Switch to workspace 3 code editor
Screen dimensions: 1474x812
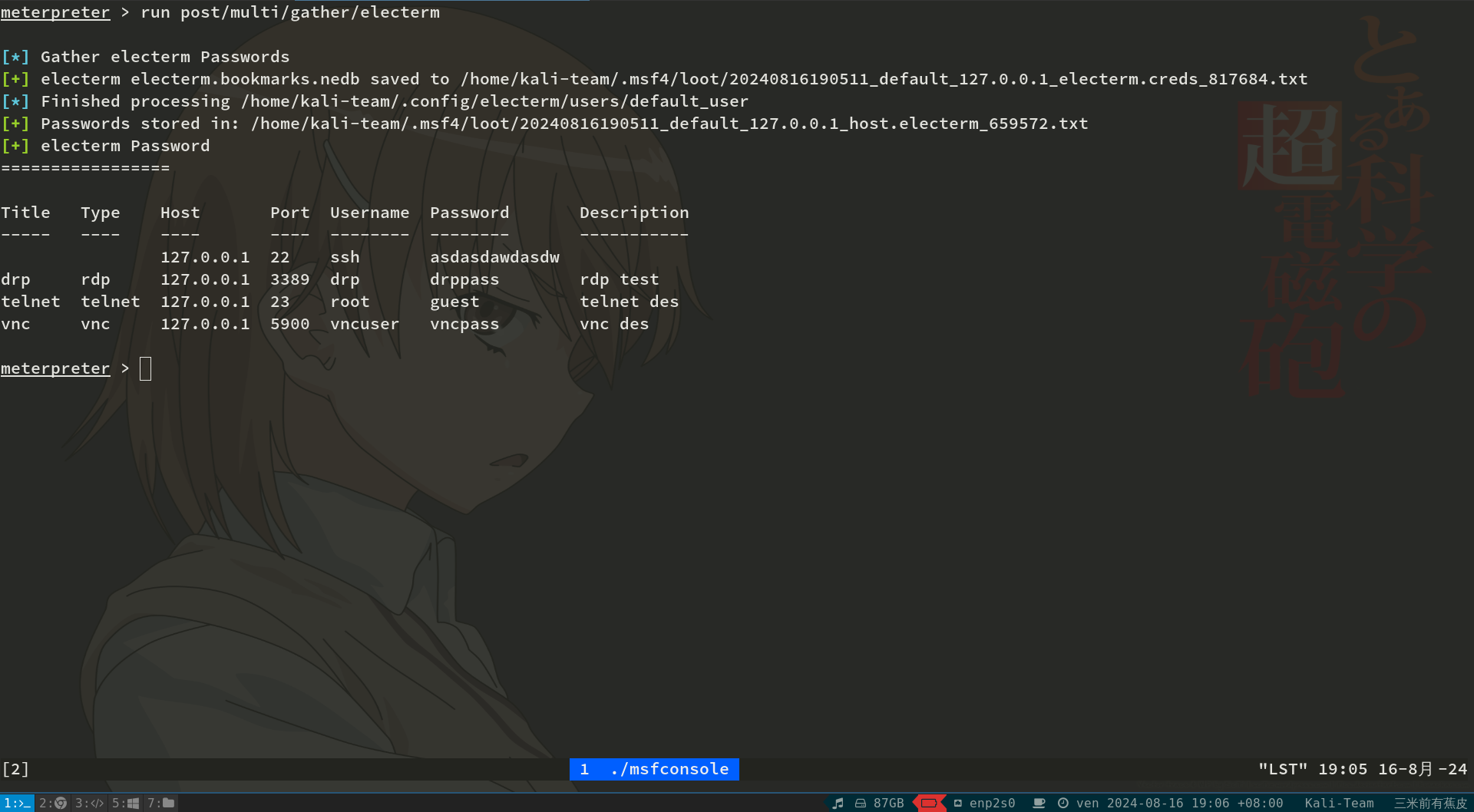tap(89, 803)
